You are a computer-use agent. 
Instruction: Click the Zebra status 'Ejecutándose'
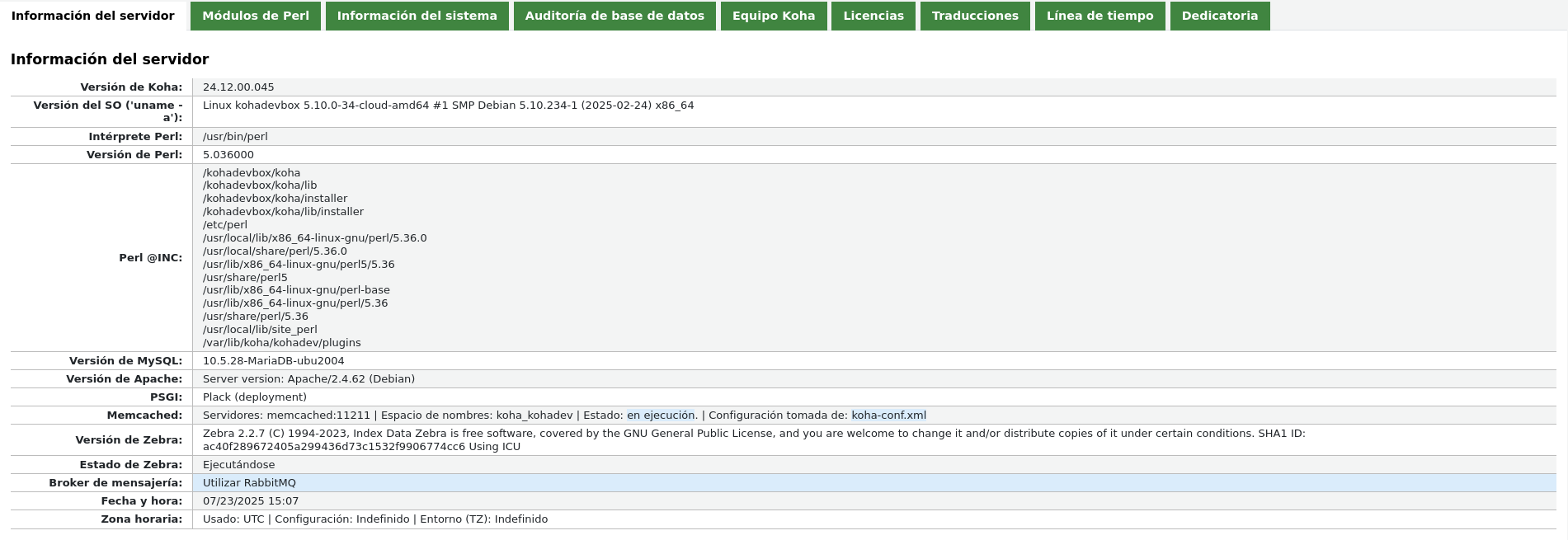pos(238,465)
